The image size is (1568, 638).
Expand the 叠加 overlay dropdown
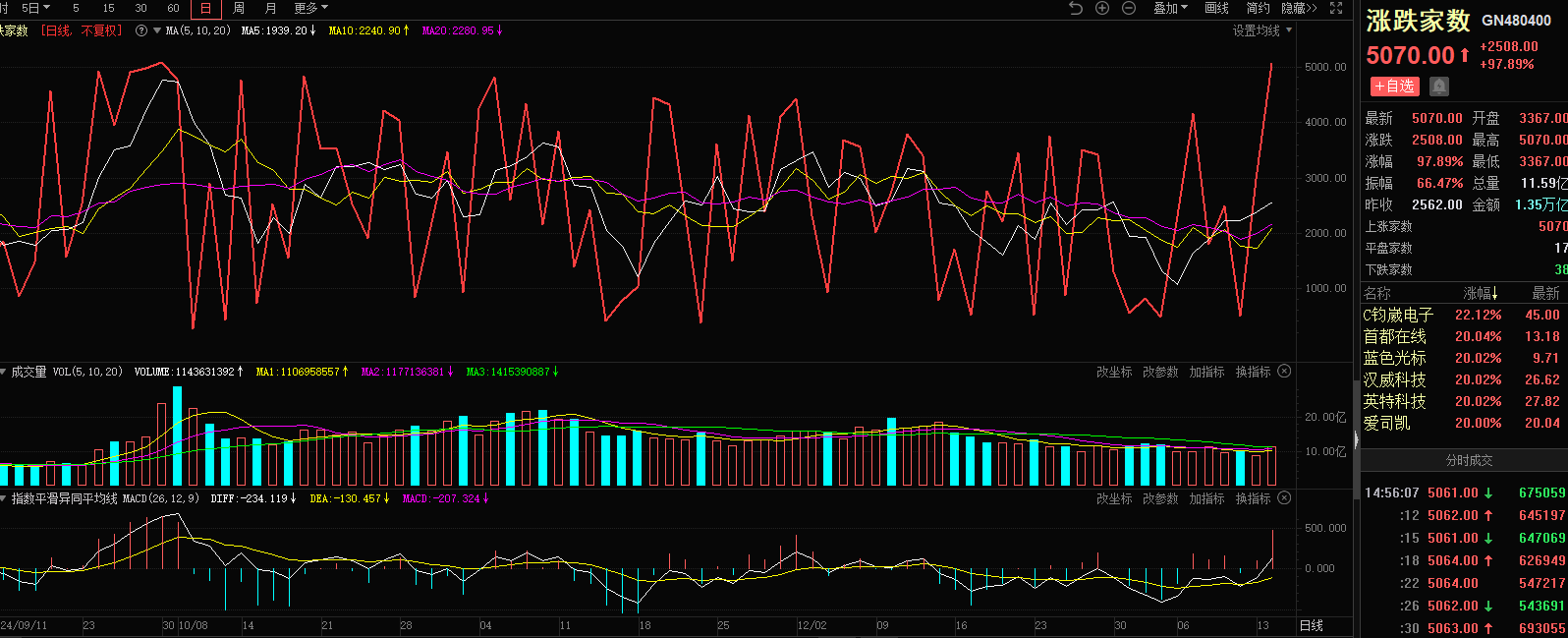(x=1170, y=8)
